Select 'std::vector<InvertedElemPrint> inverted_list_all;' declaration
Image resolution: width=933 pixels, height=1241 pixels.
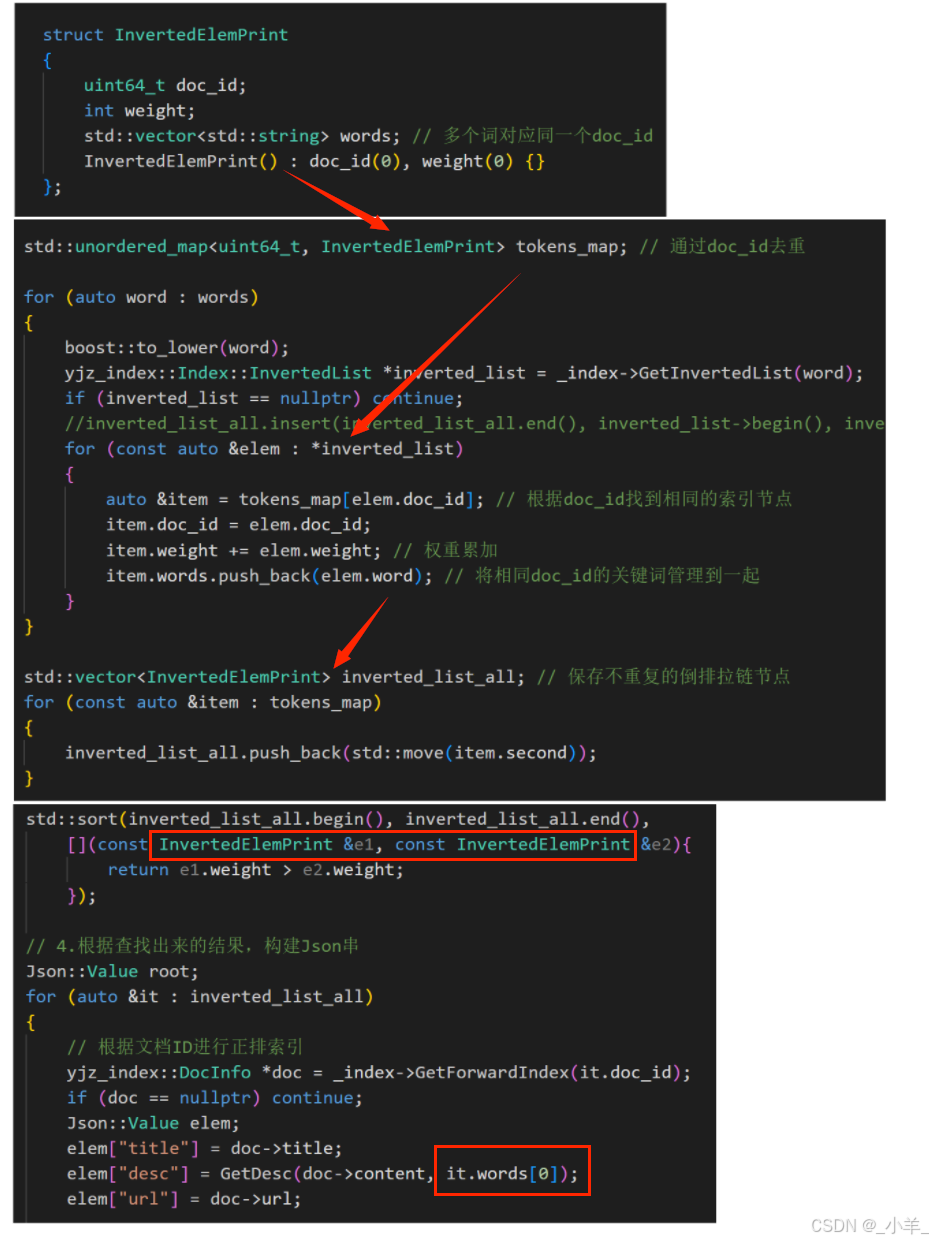[x=275, y=677]
